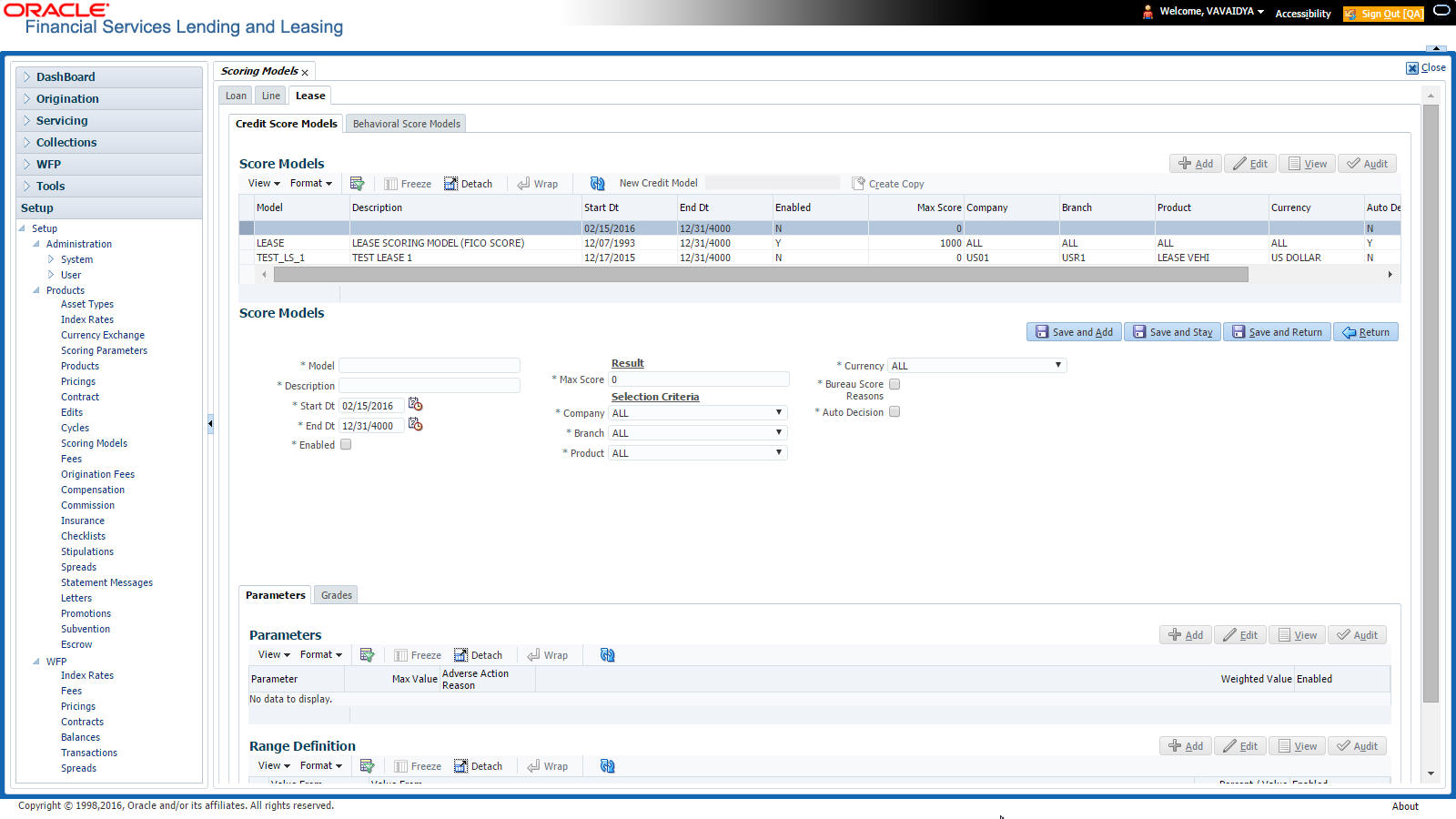Viewport: 1456px width, 819px height.
Task: Freeze columns in the Range Definition table
Action: tap(418, 766)
